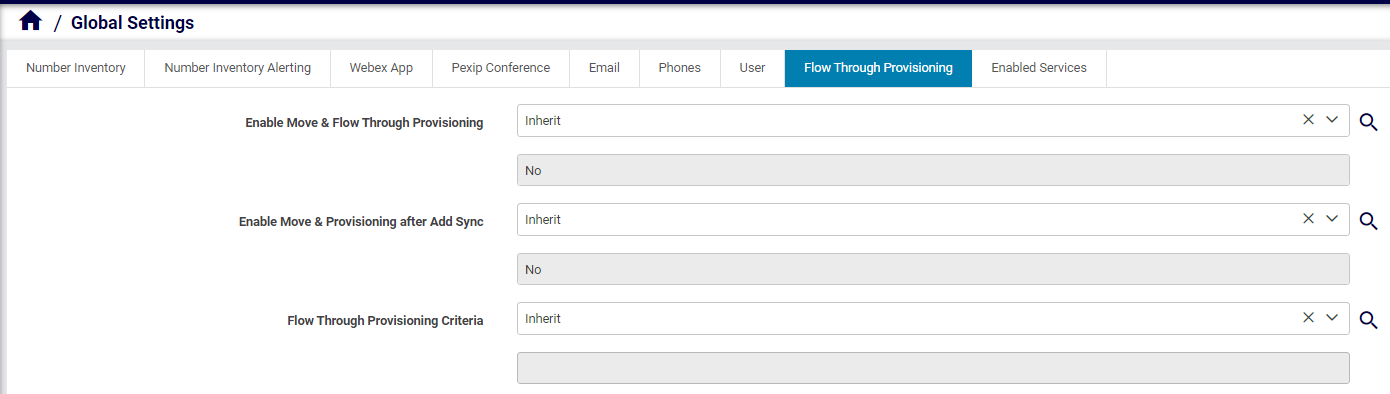Clear Enable Move & Flow Through Provisioning value

tap(1308, 120)
